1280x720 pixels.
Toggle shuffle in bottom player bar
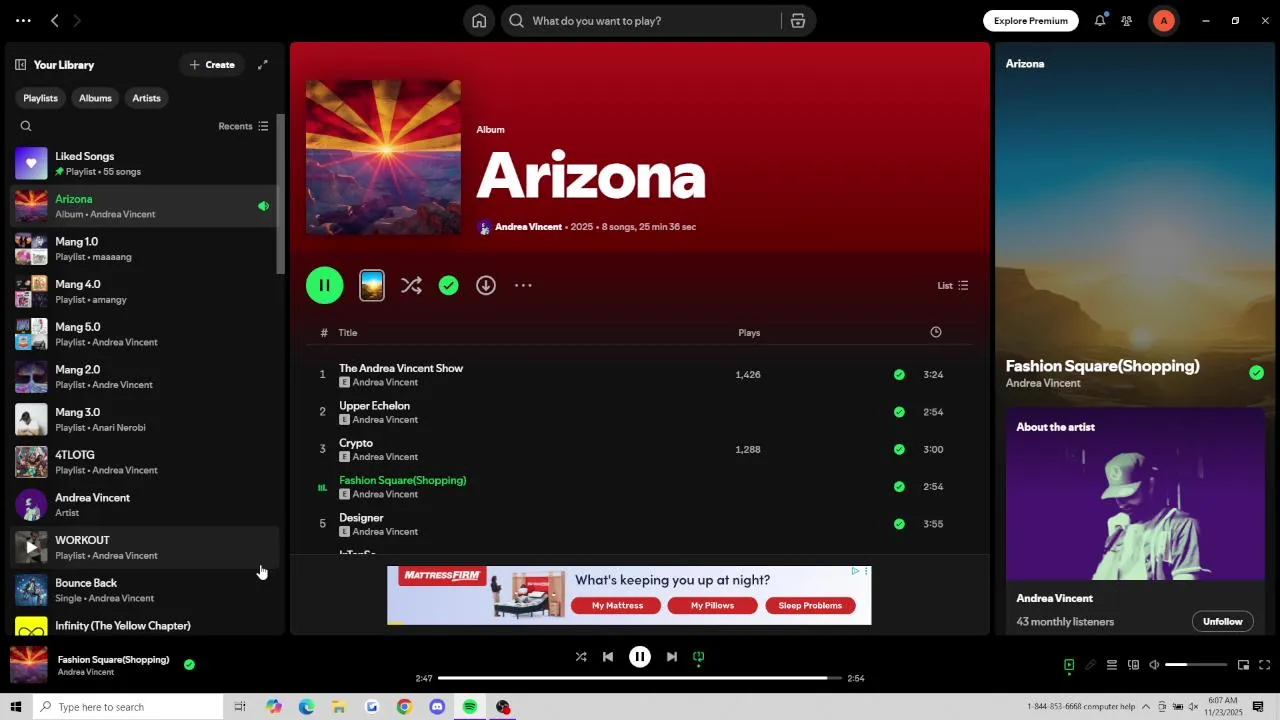[x=581, y=657]
